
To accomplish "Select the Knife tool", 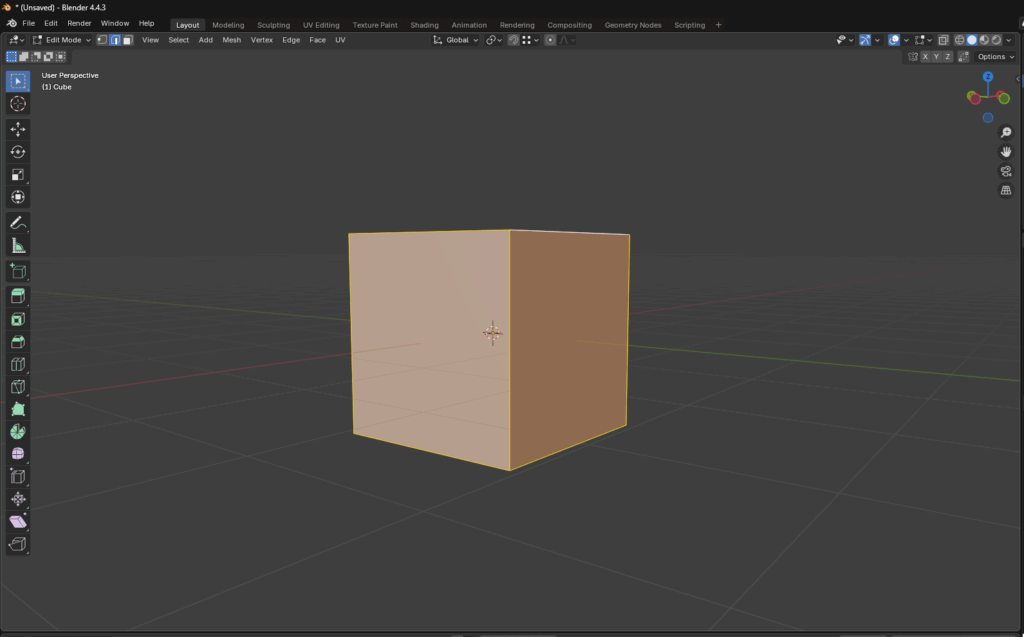I will click(18, 387).
